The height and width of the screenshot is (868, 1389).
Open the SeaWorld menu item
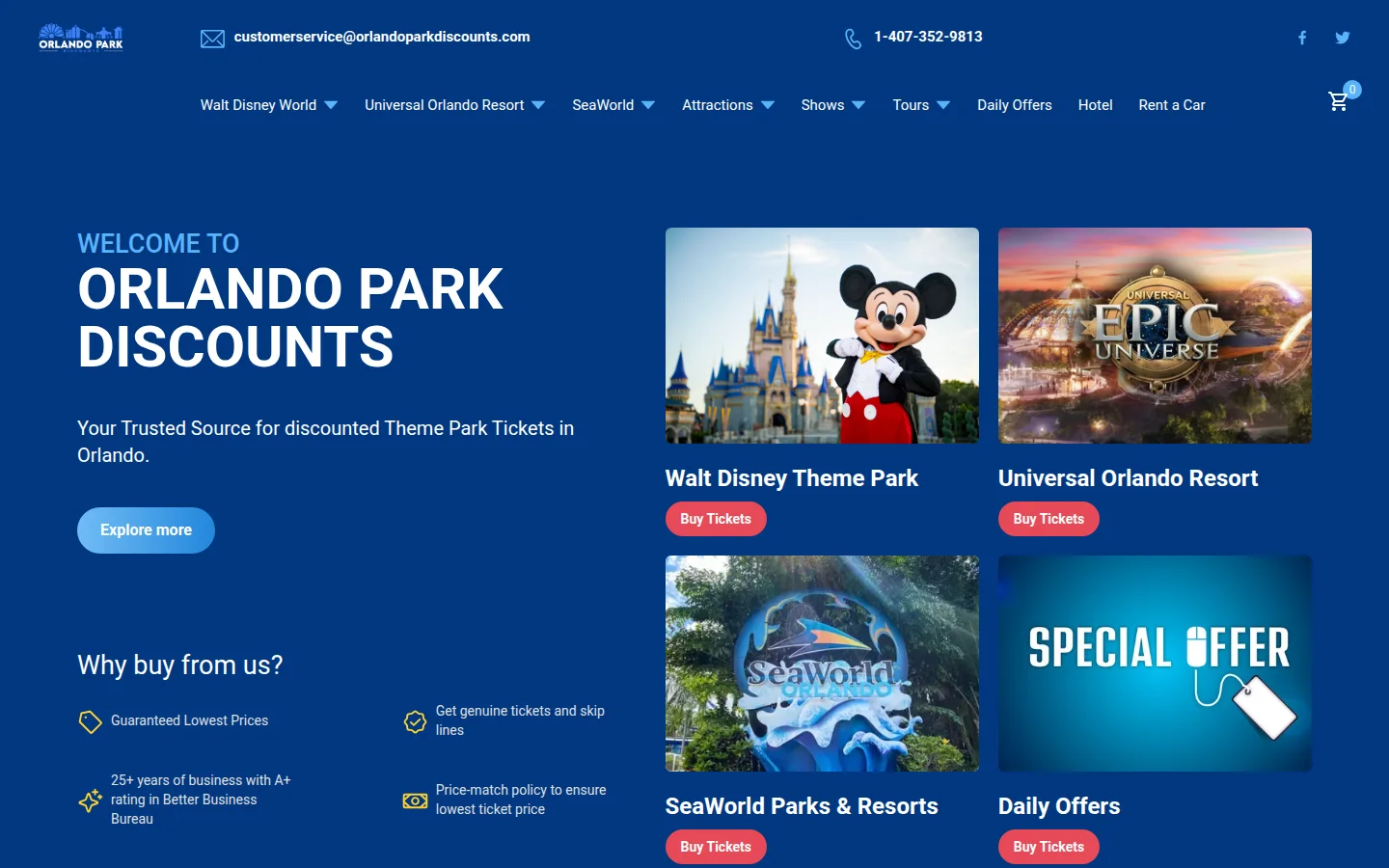point(603,105)
